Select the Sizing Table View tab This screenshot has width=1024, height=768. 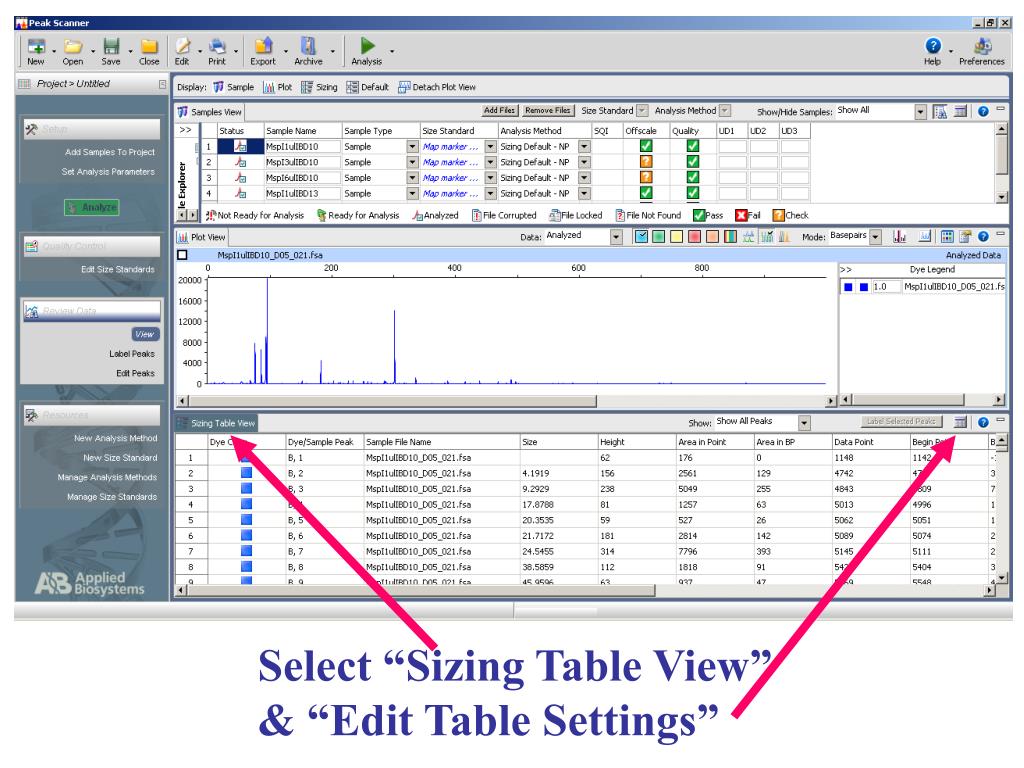(216, 423)
